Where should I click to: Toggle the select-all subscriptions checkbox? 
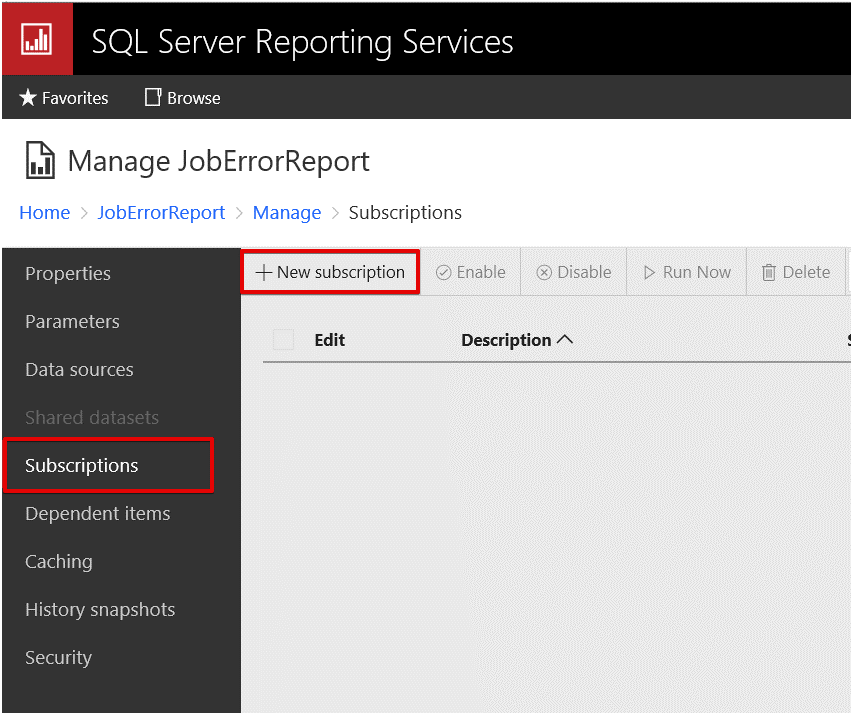284,340
